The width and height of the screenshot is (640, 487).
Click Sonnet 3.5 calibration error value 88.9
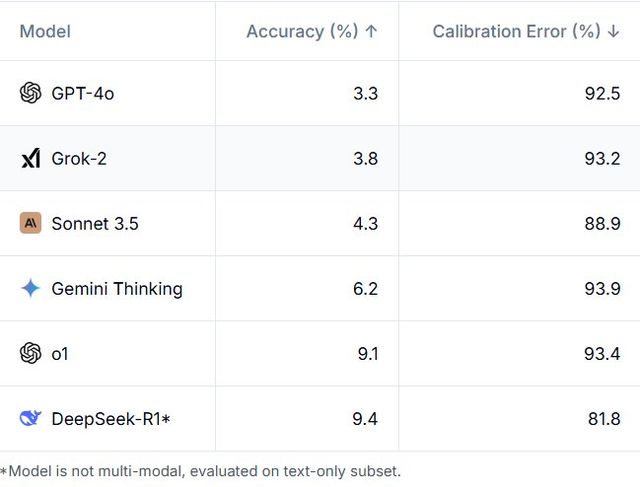click(x=603, y=223)
